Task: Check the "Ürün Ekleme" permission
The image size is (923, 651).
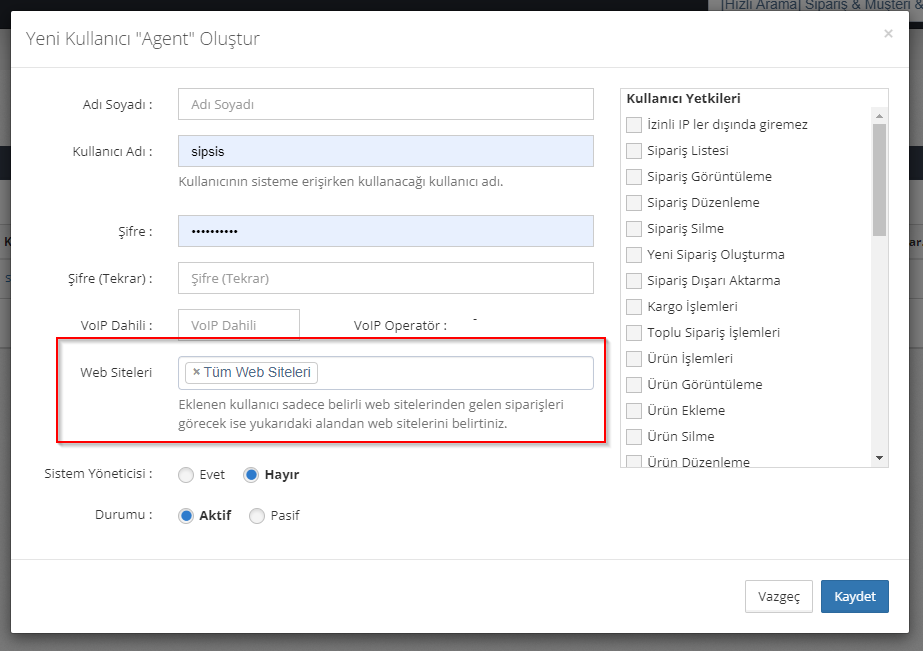Action: [633, 411]
